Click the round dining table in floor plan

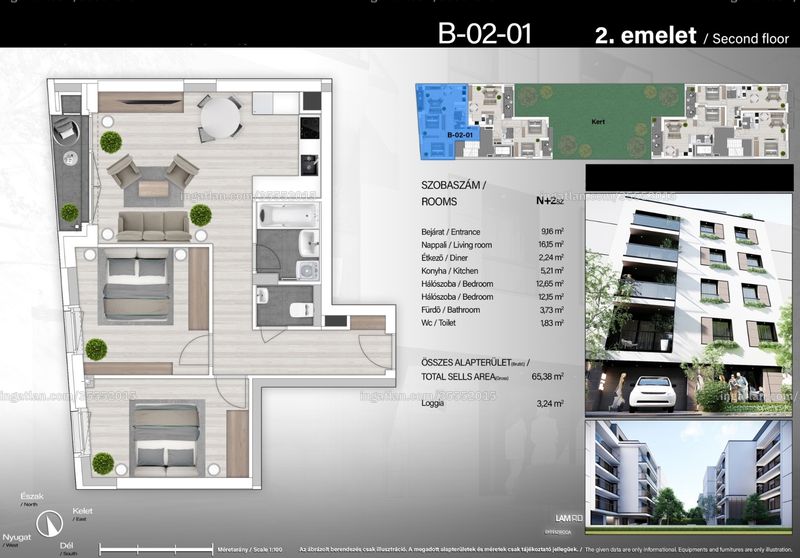click(220, 117)
